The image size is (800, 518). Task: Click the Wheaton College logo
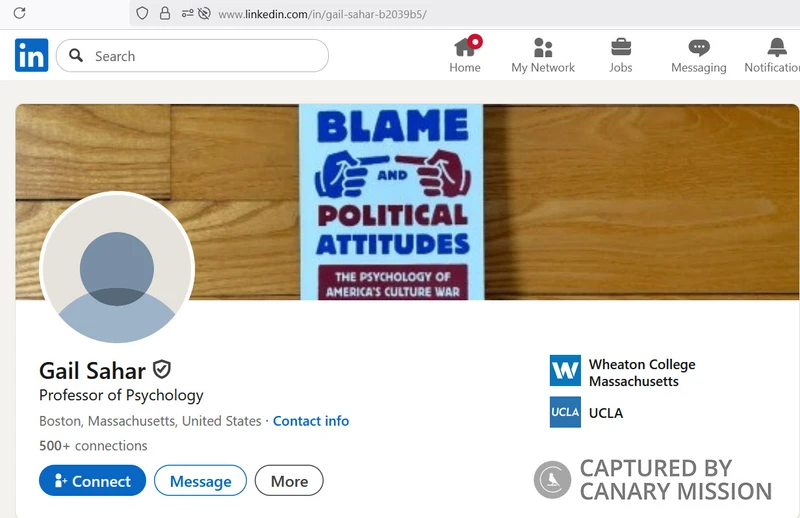pos(565,371)
